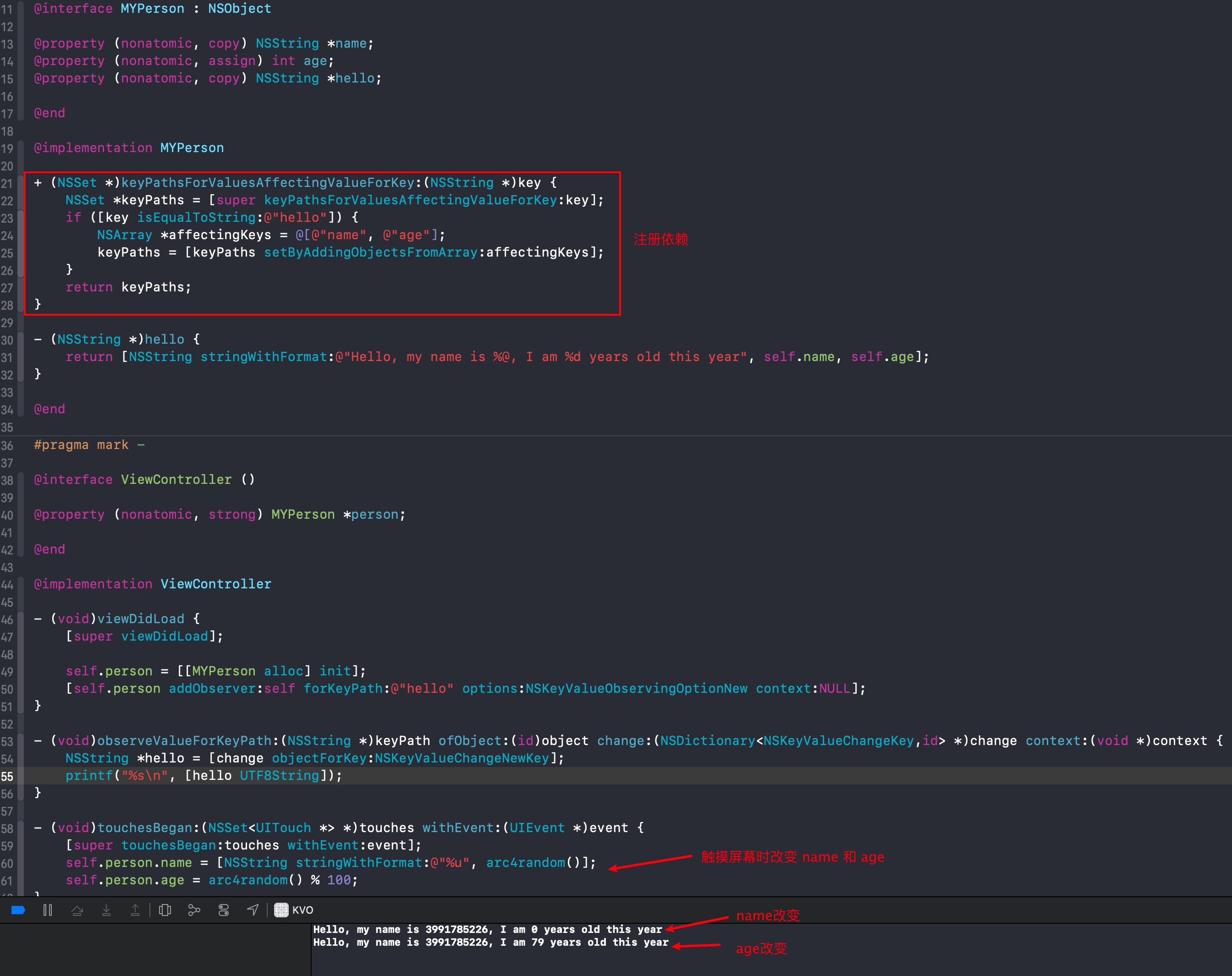
Task: Fold the viewDidLoad method using its code ribbon
Action: (x=21, y=662)
